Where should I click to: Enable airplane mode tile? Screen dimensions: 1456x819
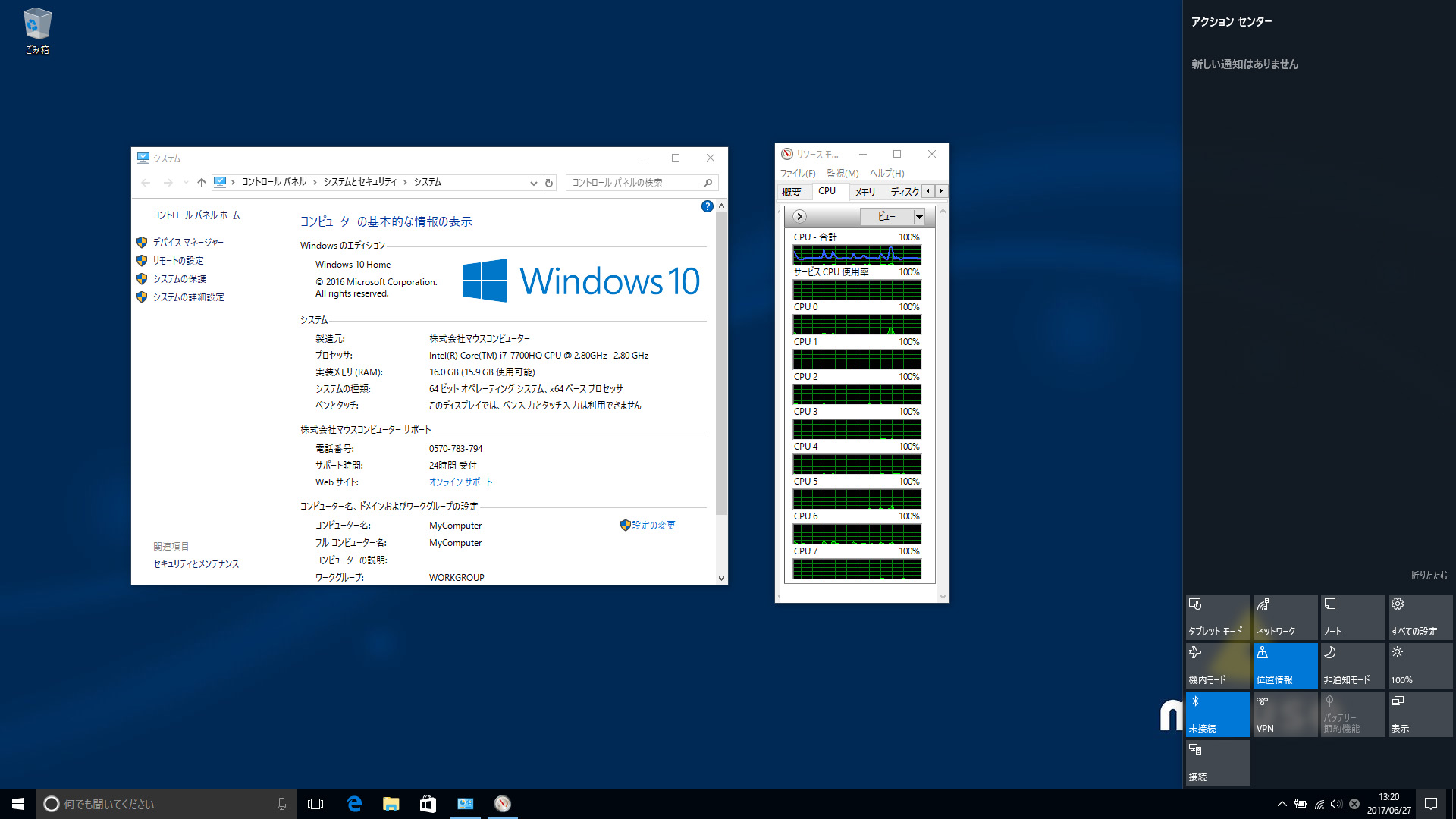[1217, 665]
